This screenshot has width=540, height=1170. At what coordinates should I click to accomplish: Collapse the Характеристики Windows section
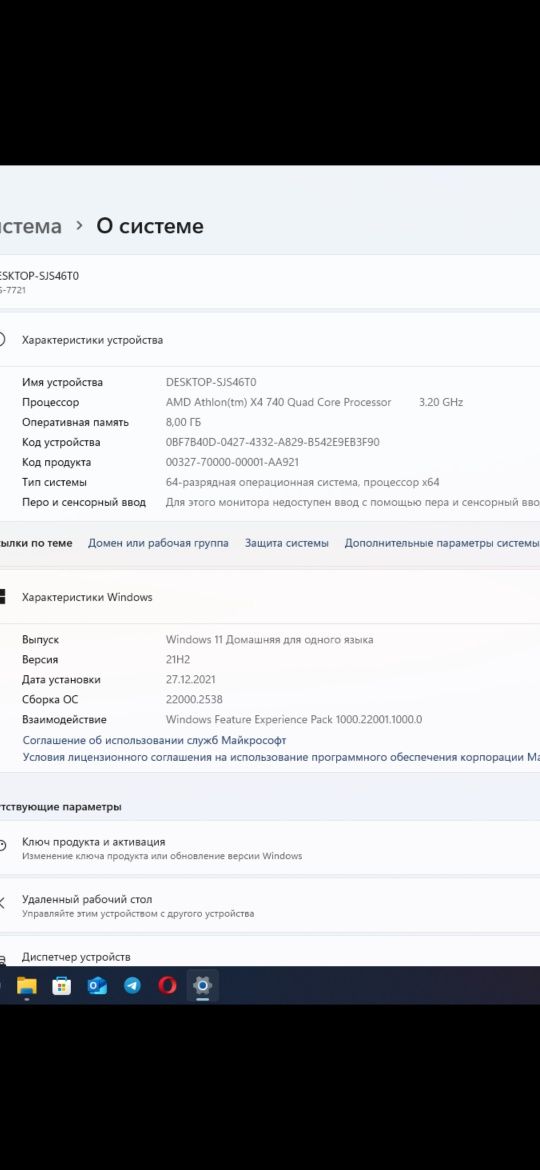coord(270,597)
